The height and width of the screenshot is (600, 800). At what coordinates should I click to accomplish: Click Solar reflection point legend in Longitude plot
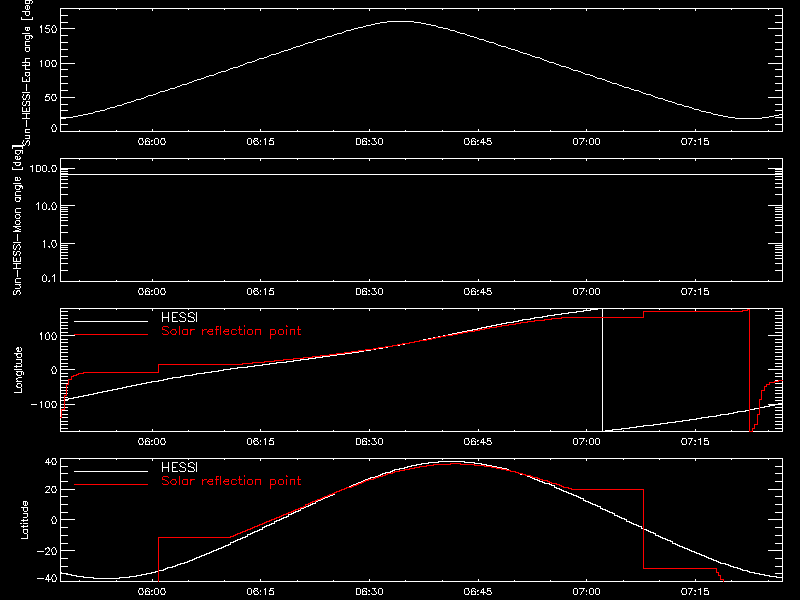pyautogui.click(x=231, y=331)
